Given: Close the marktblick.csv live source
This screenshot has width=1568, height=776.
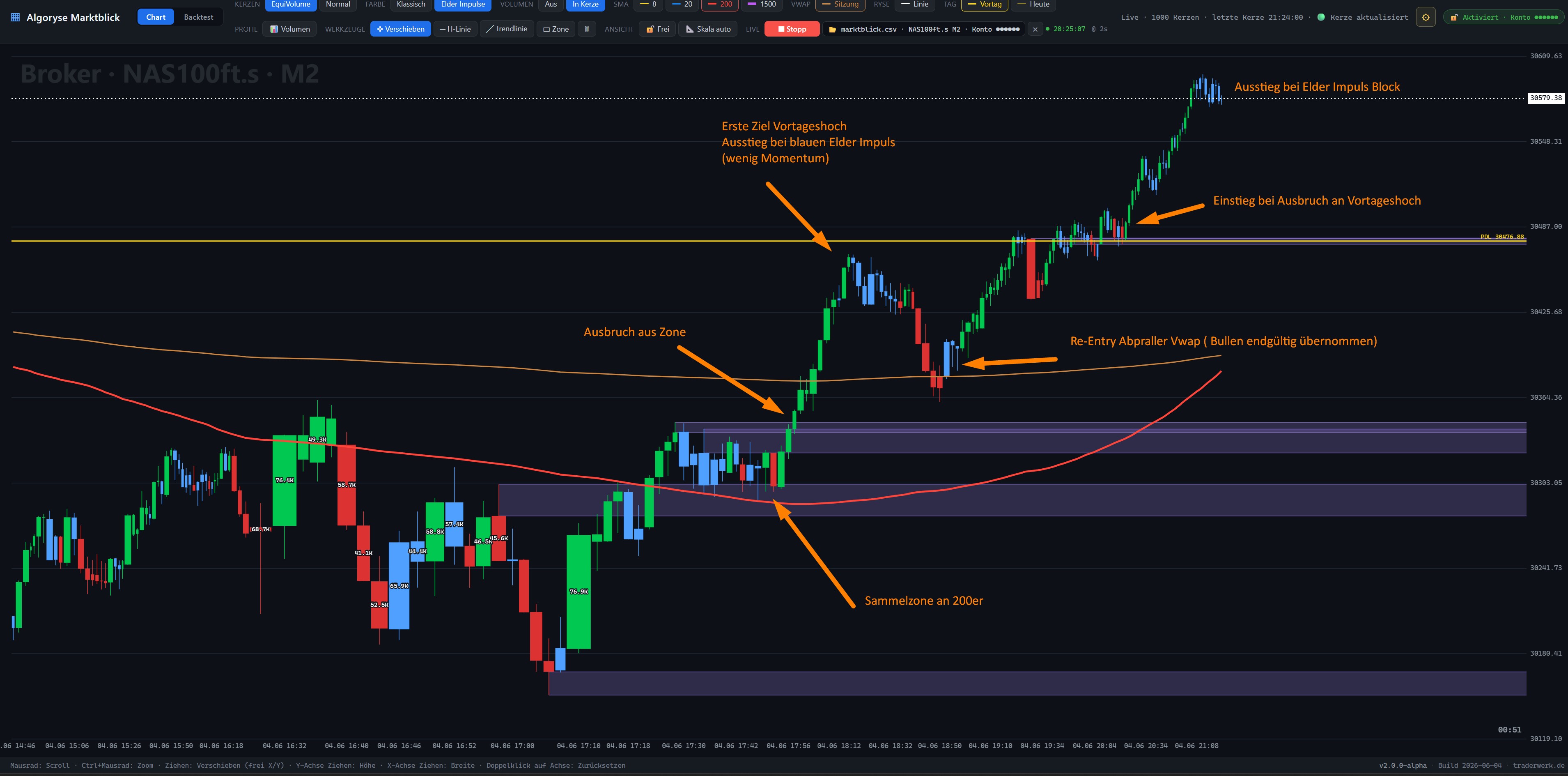Looking at the screenshot, I should (1035, 29).
